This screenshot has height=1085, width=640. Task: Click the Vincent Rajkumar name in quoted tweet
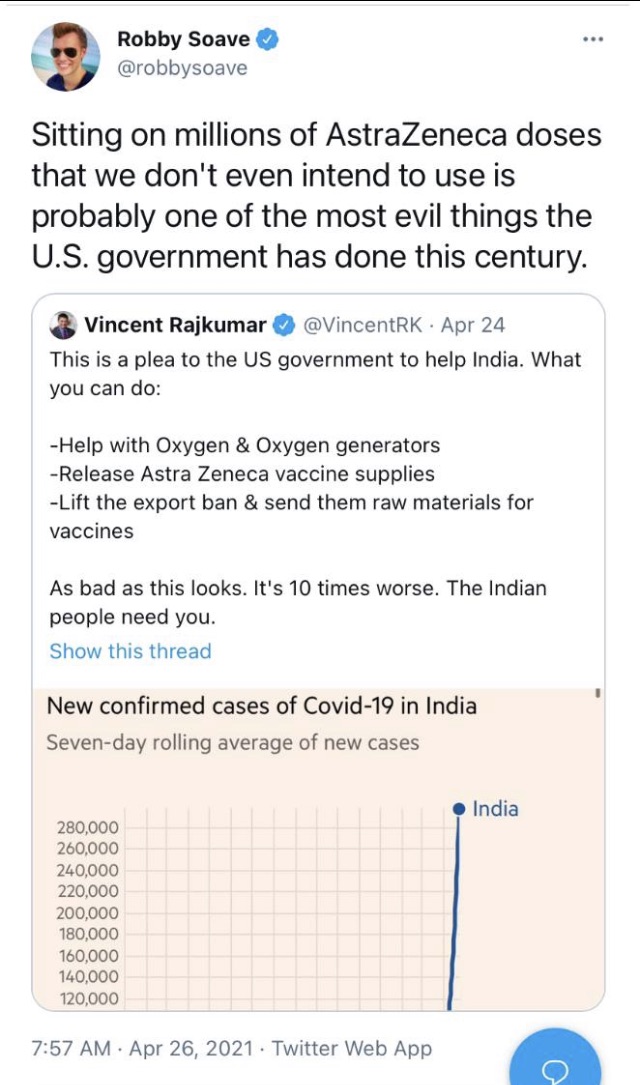(x=175, y=325)
